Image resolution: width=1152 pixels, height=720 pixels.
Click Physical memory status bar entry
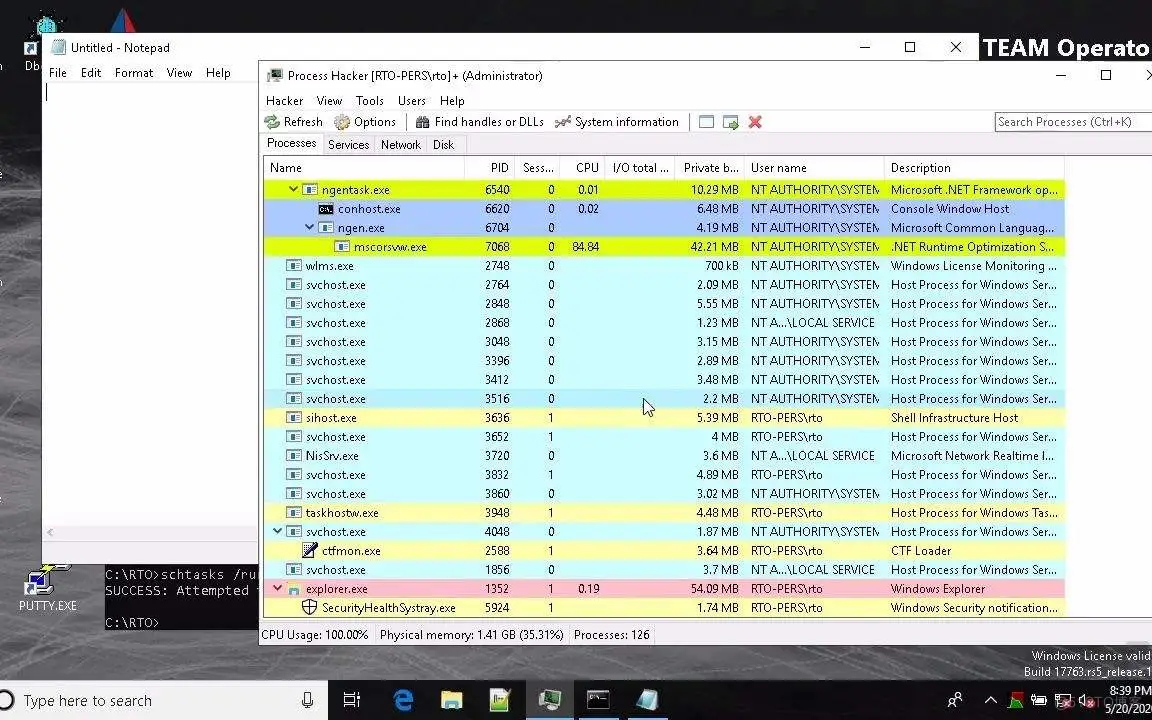472,635
